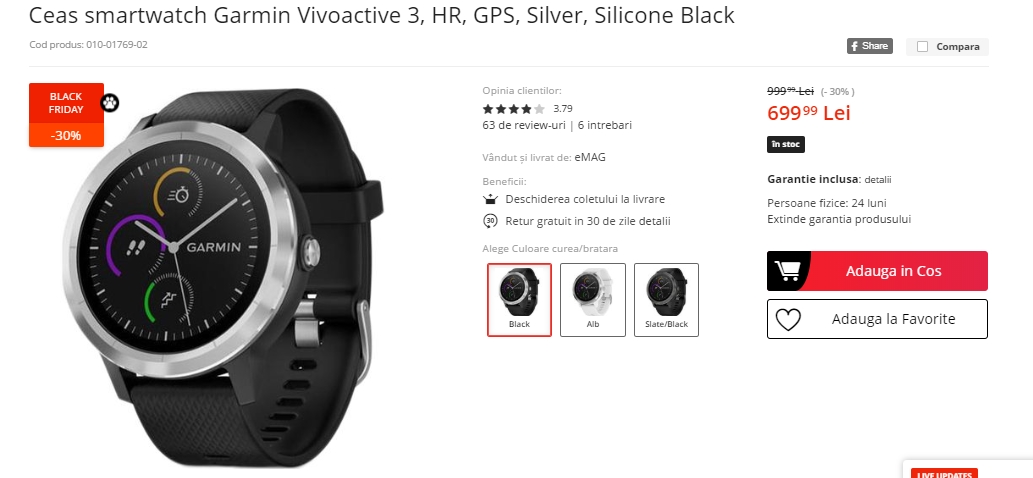Click the Facebook Share button

[870, 46]
